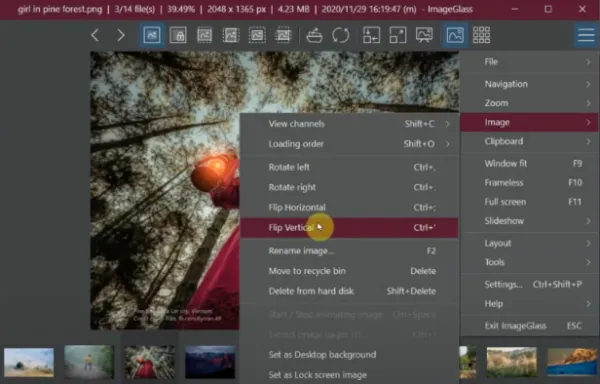Click the open file bowl icon

315,35
